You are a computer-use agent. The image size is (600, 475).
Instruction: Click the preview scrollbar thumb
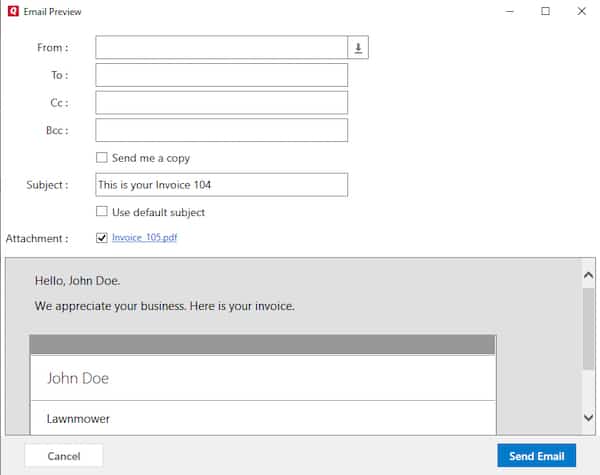588,330
